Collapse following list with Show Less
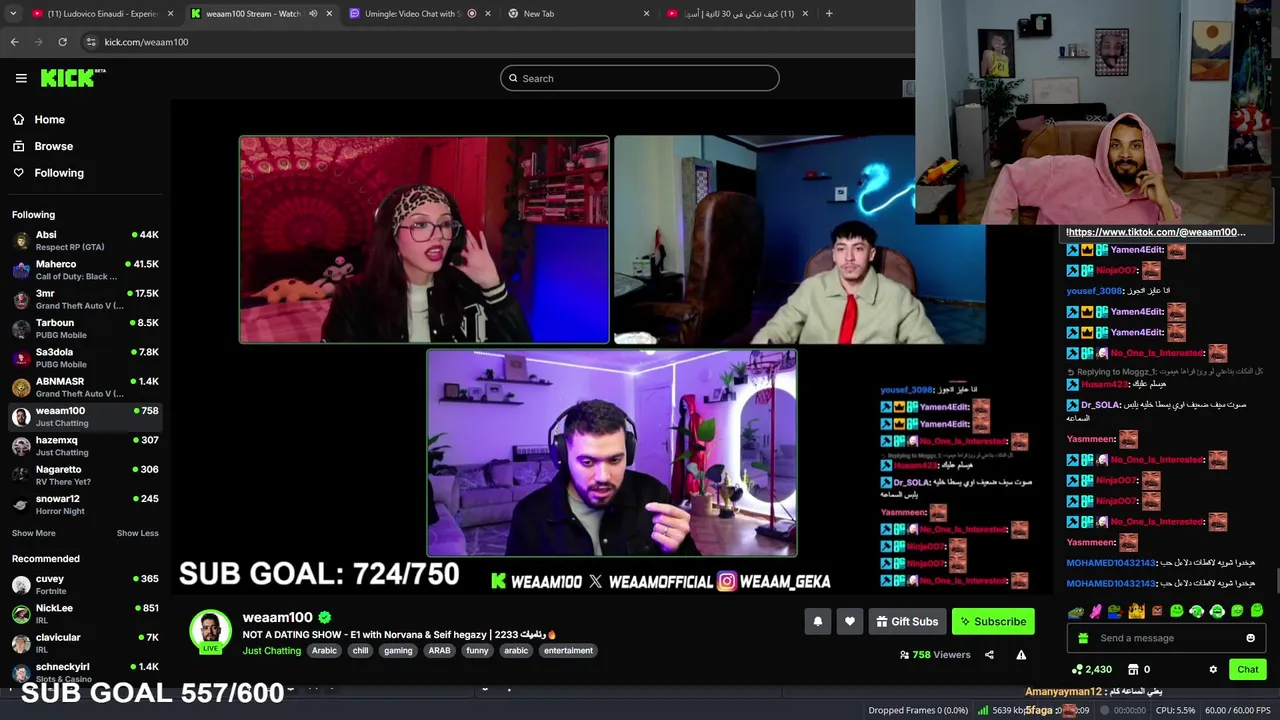The width and height of the screenshot is (1280, 720). (x=137, y=533)
